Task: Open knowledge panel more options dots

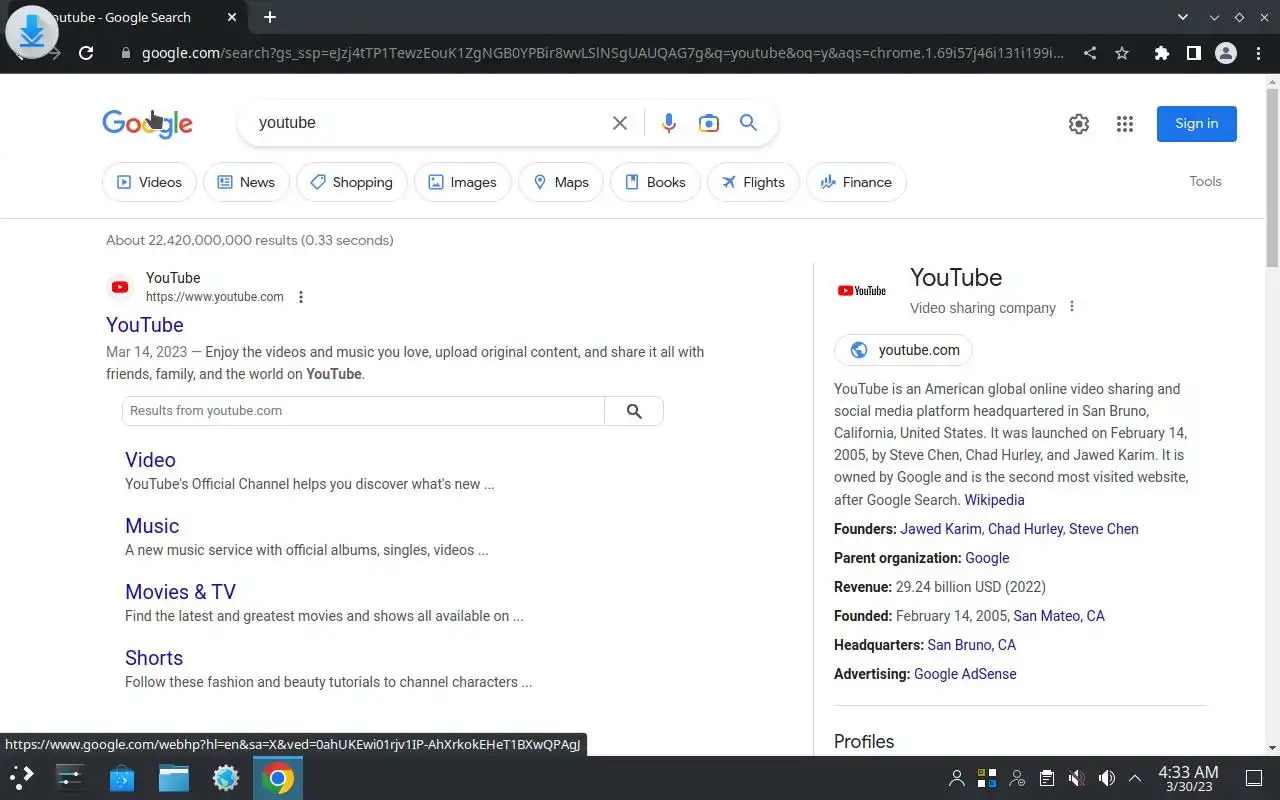Action: pyautogui.click(x=1072, y=307)
